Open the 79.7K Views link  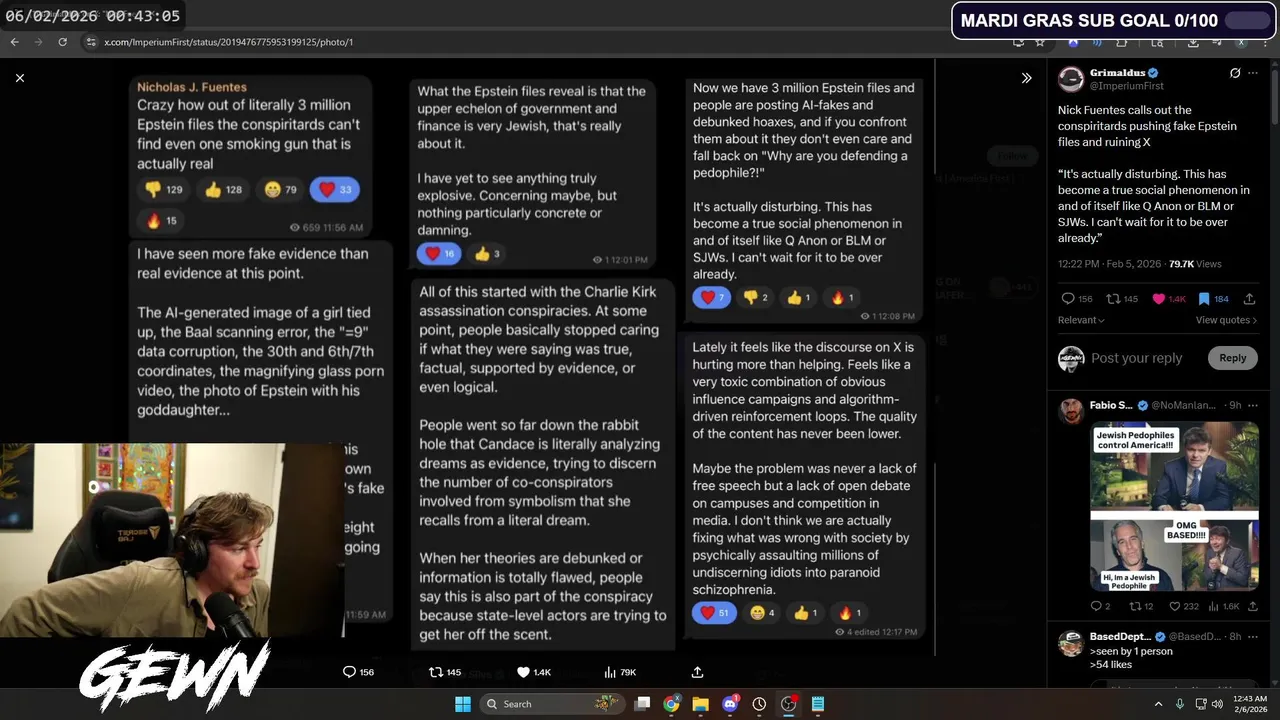[x=1195, y=264]
